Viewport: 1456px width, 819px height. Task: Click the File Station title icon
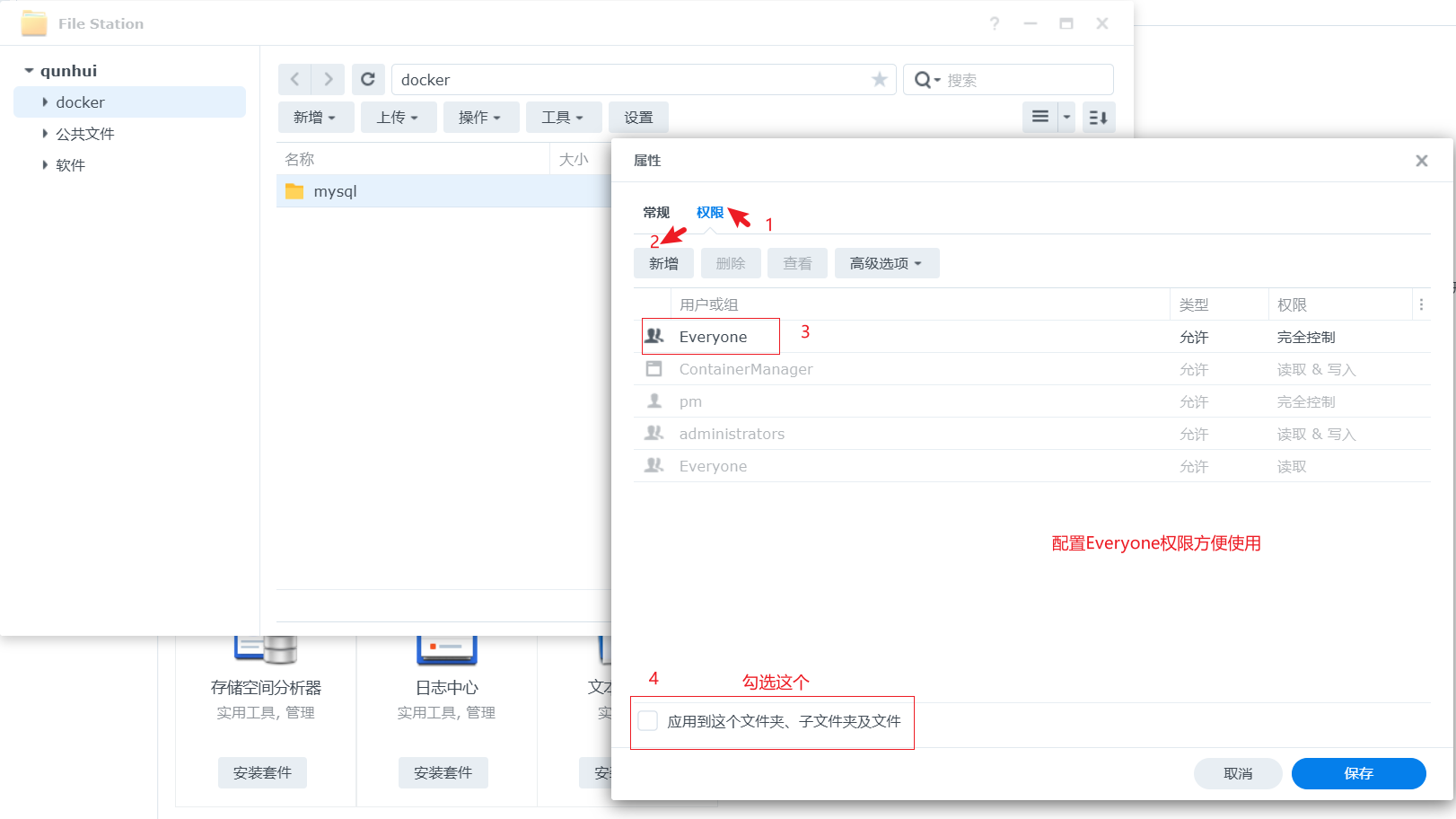(x=34, y=22)
